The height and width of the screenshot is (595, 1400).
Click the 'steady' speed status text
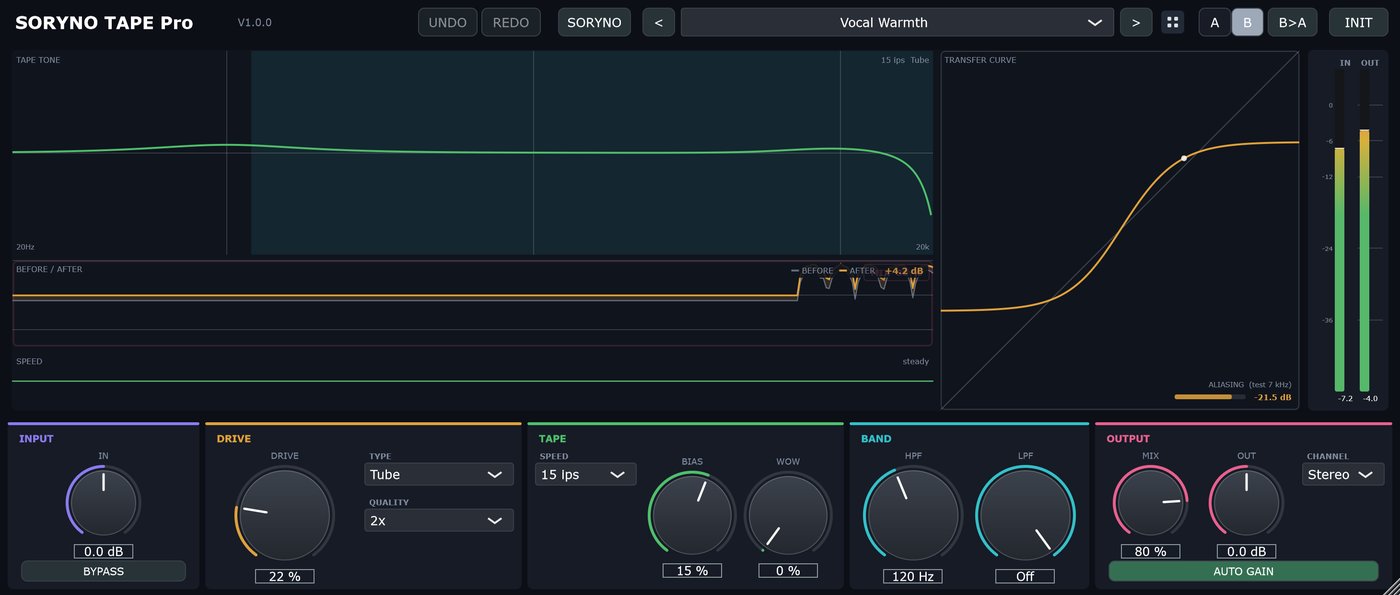click(915, 361)
